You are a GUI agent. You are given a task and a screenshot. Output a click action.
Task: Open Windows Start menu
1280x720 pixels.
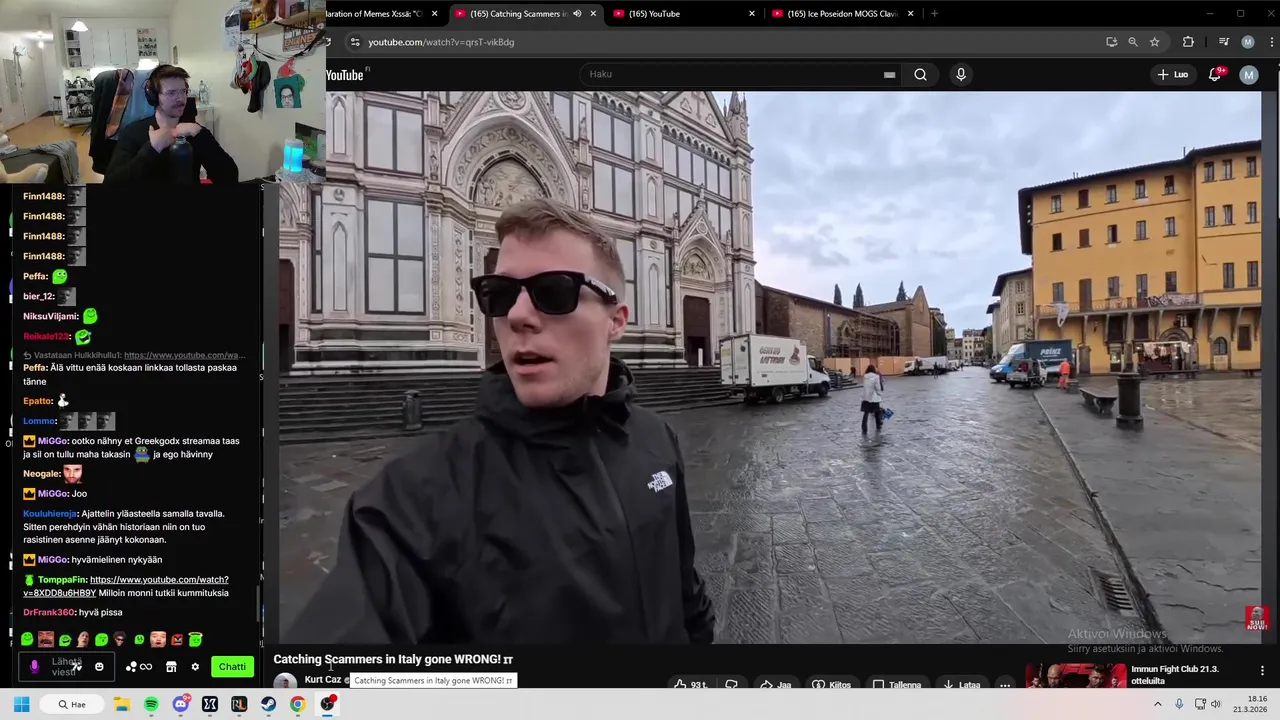[x=21, y=704]
